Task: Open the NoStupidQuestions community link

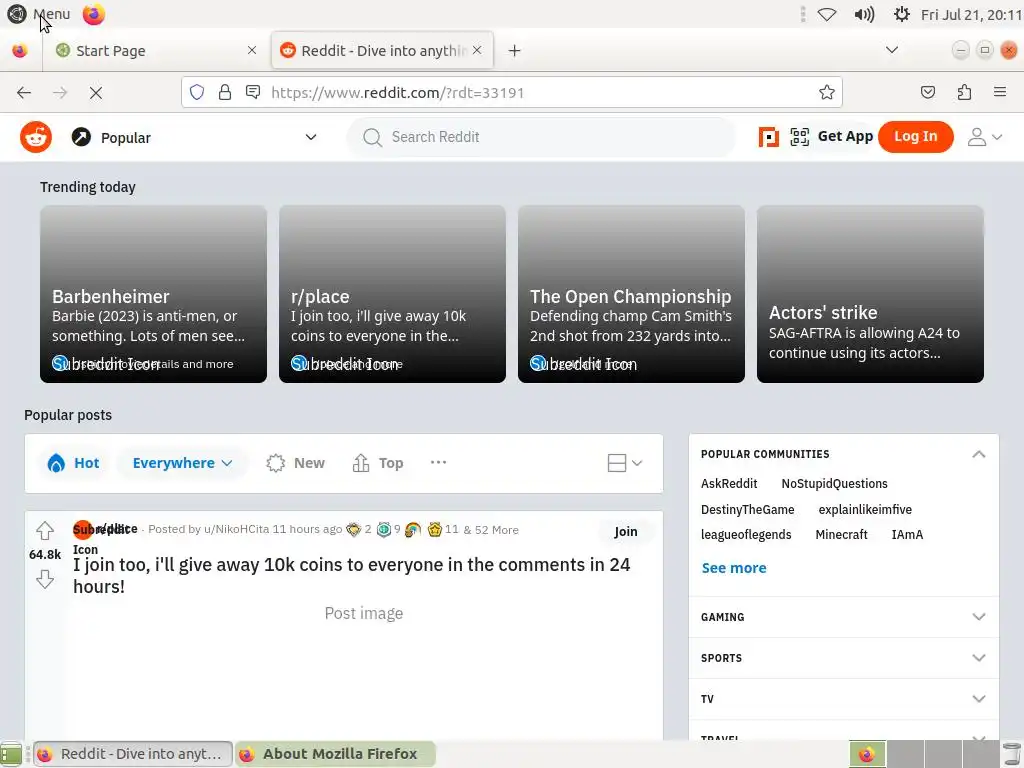Action: pos(834,483)
